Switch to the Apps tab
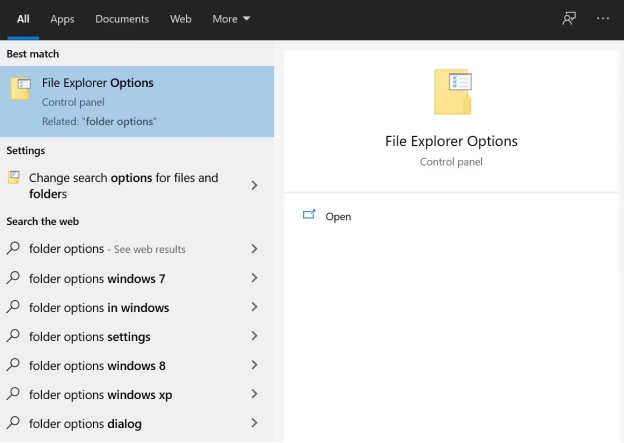The height and width of the screenshot is (443, 624). click(62, 18)
